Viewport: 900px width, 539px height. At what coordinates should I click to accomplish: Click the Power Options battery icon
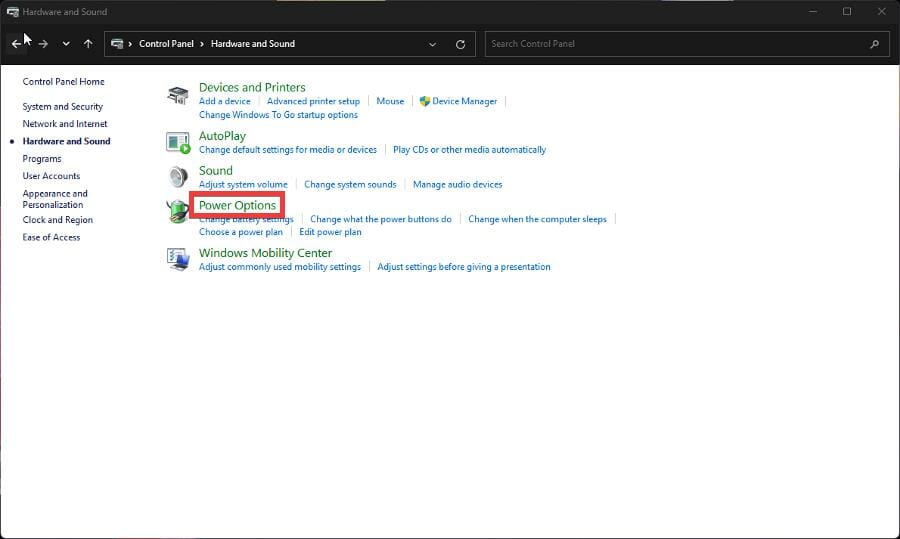178,211
